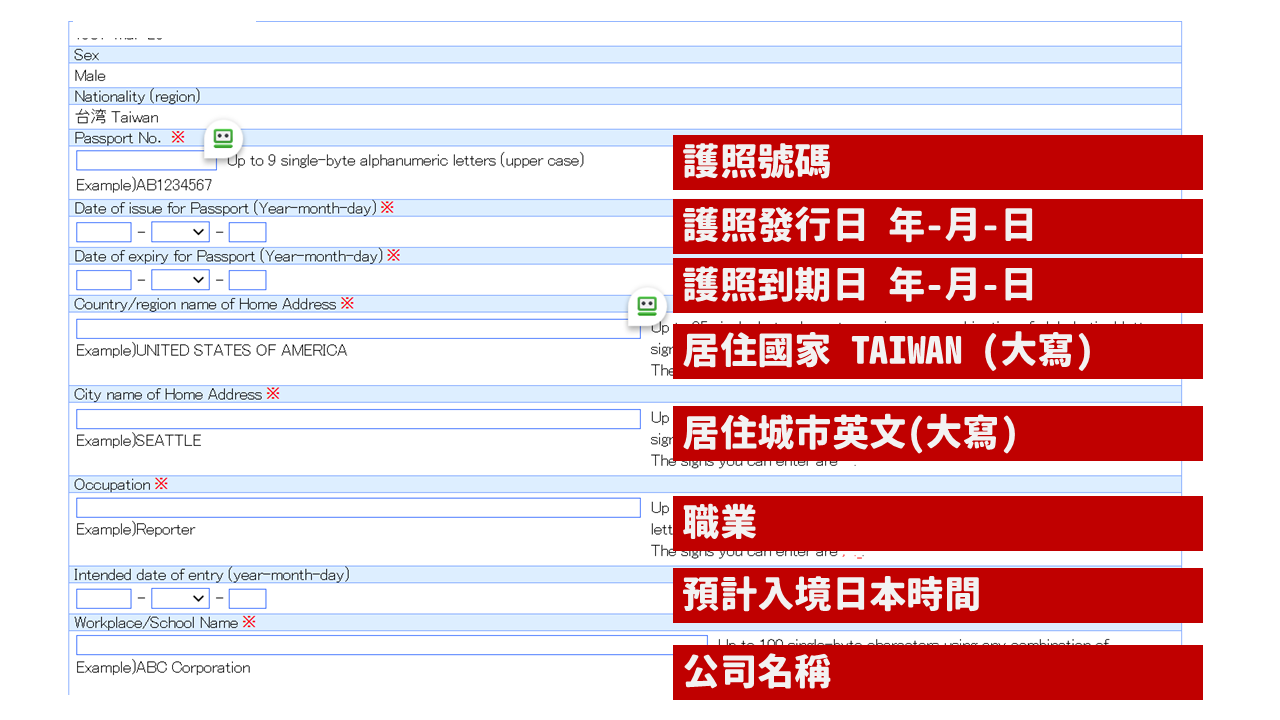Click the 'City name of Home Address' label
This screenshot has width=1280, height=720.
[168, 395]
